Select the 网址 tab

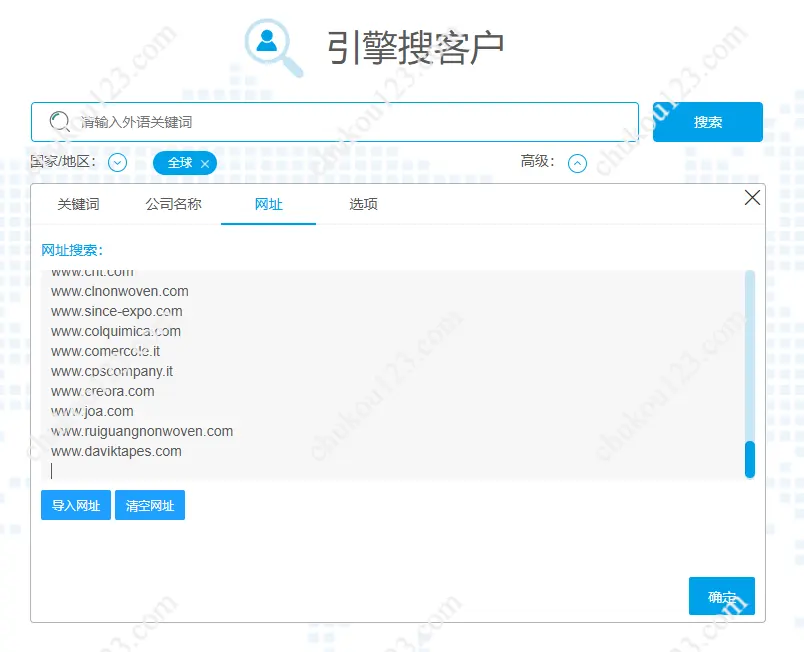coord(268,204)
